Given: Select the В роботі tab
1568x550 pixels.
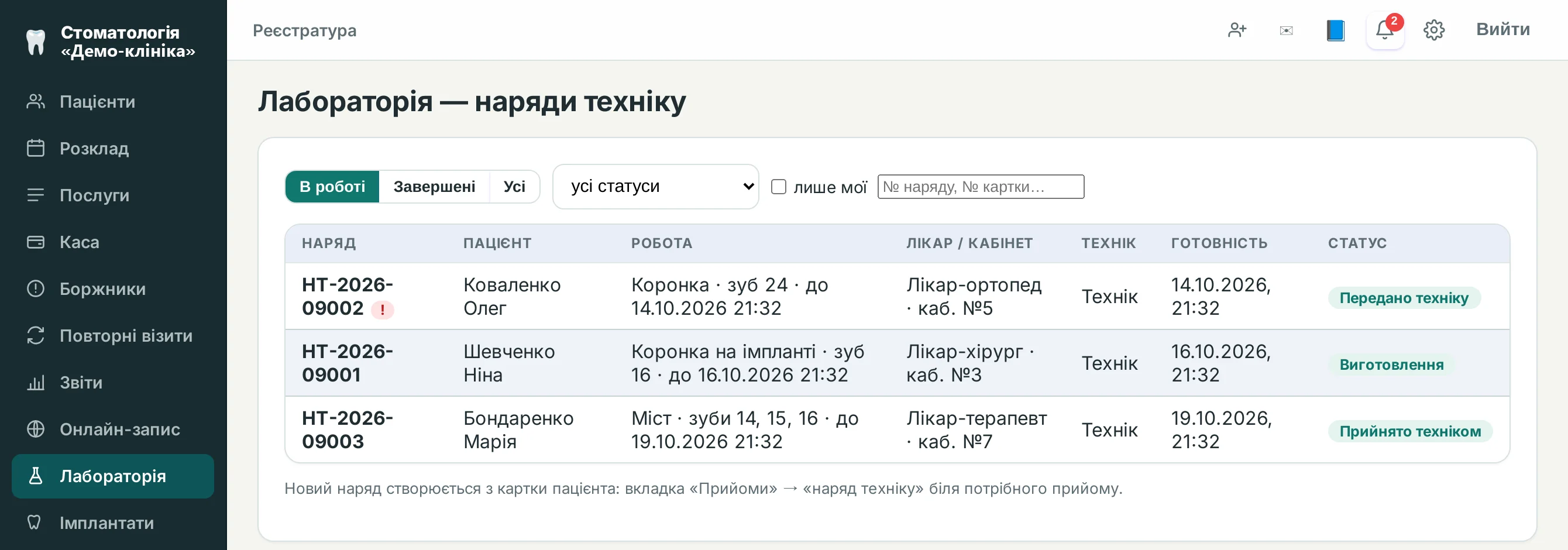Looking at the screenshot, I should 332,187.
